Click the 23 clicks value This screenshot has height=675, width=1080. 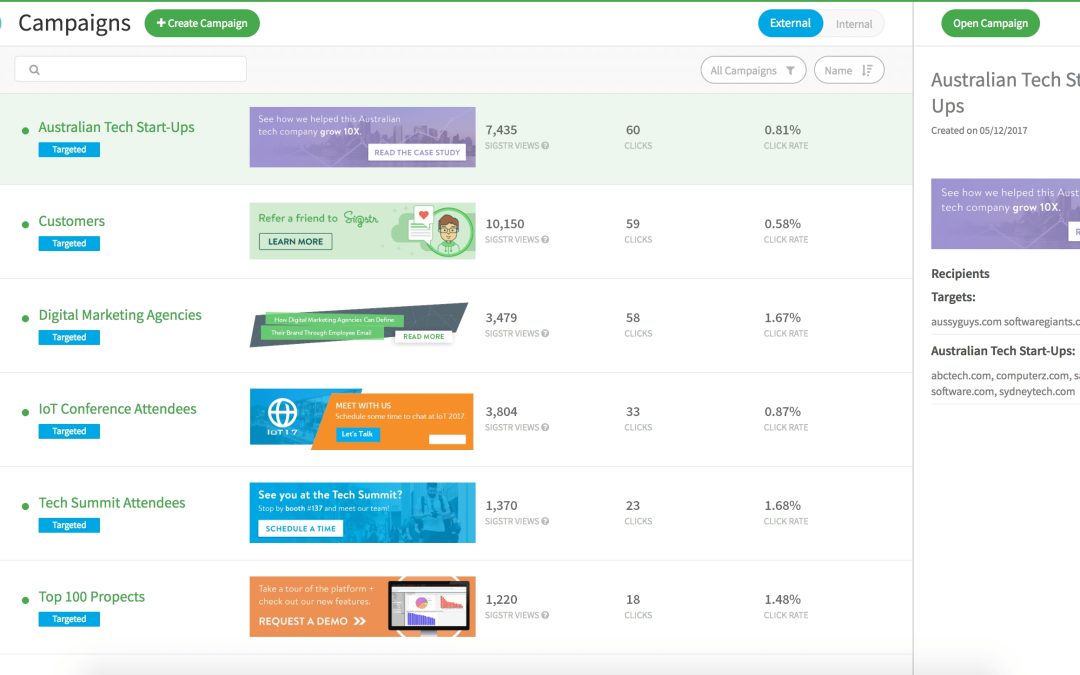coord(633,506)
